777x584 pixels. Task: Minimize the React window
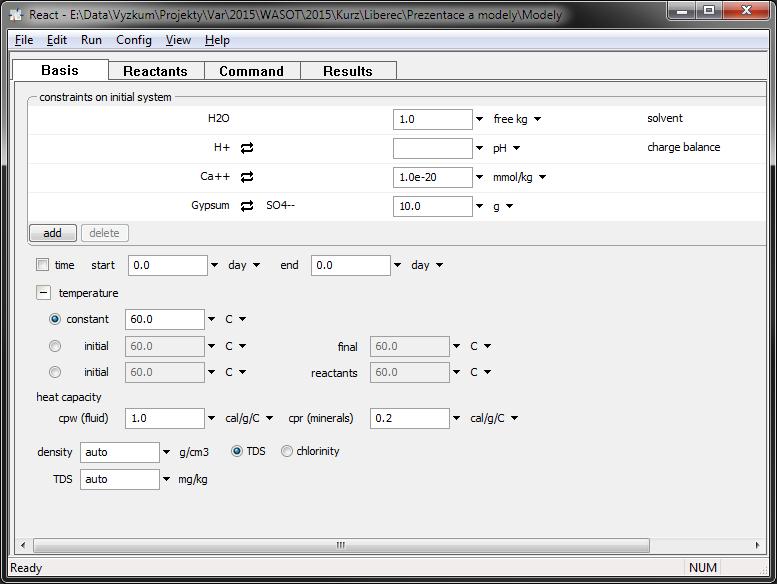[682, 10]
